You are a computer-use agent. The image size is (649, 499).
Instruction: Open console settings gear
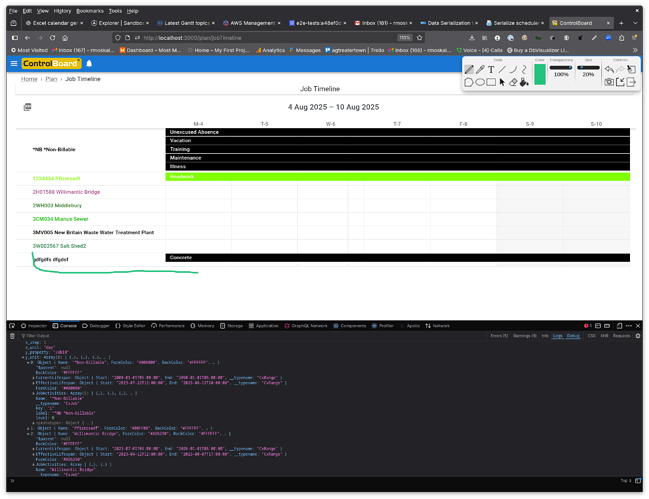pos(638,336)
